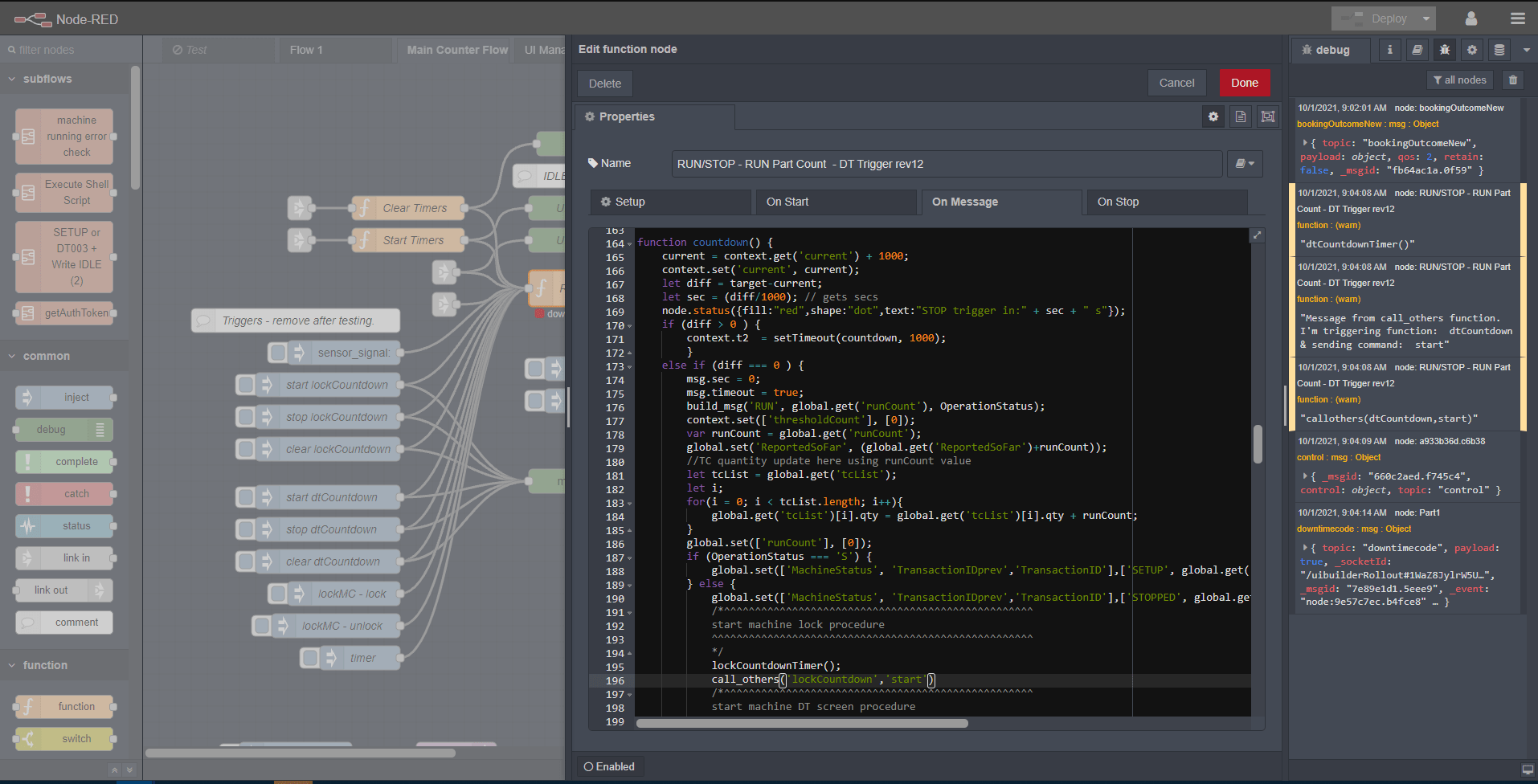Clear debug messages with trash icon

tap(1513, 80)
